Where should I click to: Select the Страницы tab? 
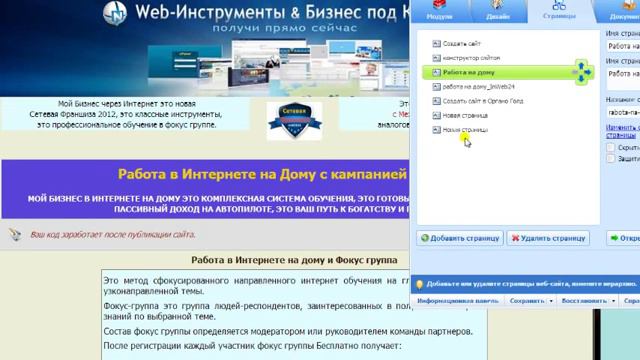tap(559, 11)
